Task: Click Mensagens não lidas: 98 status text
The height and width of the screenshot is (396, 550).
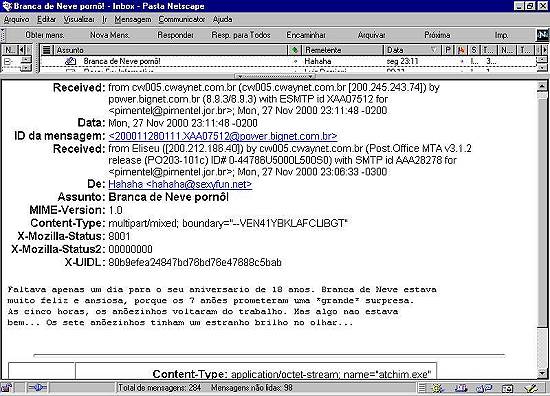Action: click(x=251, y=388)
